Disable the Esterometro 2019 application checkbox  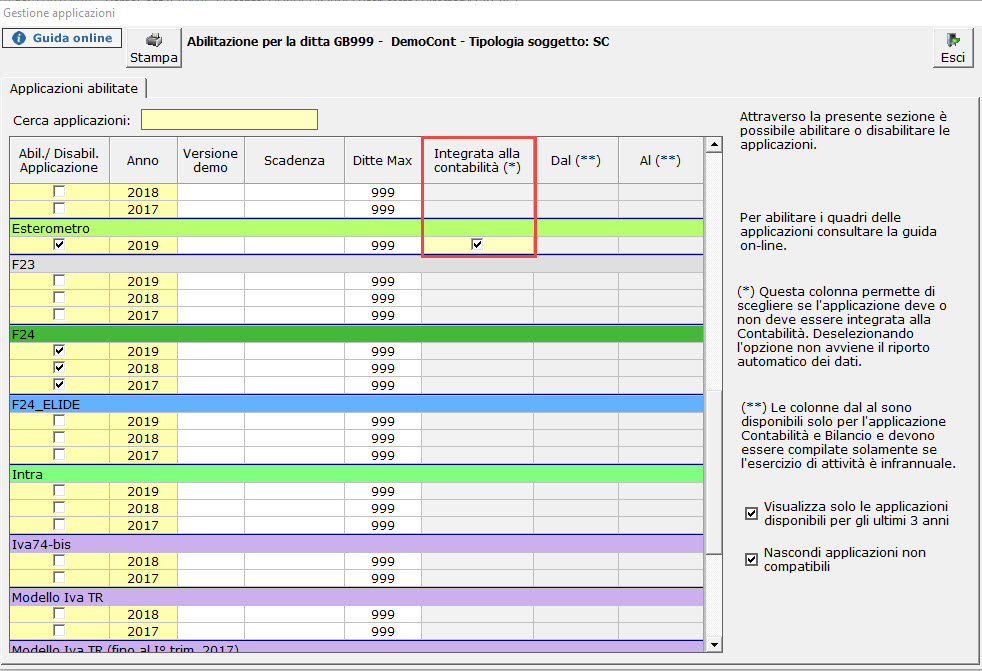[59, 244]
